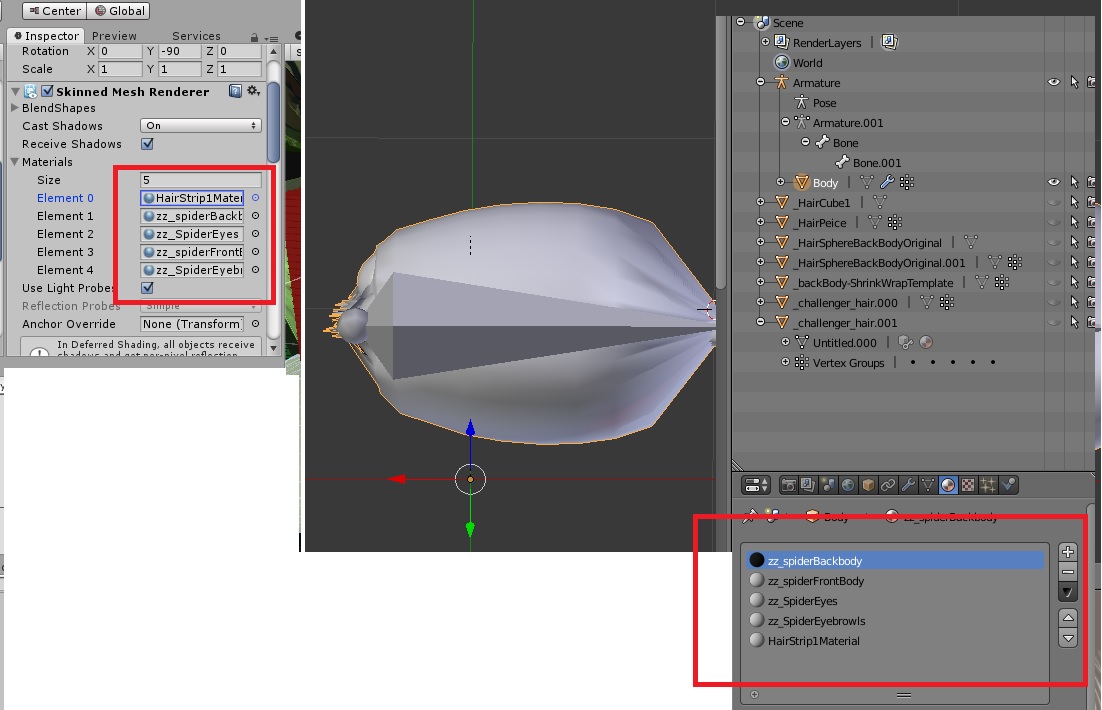Open the Render properties tab (camera icon)
Screen dimensions: 1102x710
788,486
